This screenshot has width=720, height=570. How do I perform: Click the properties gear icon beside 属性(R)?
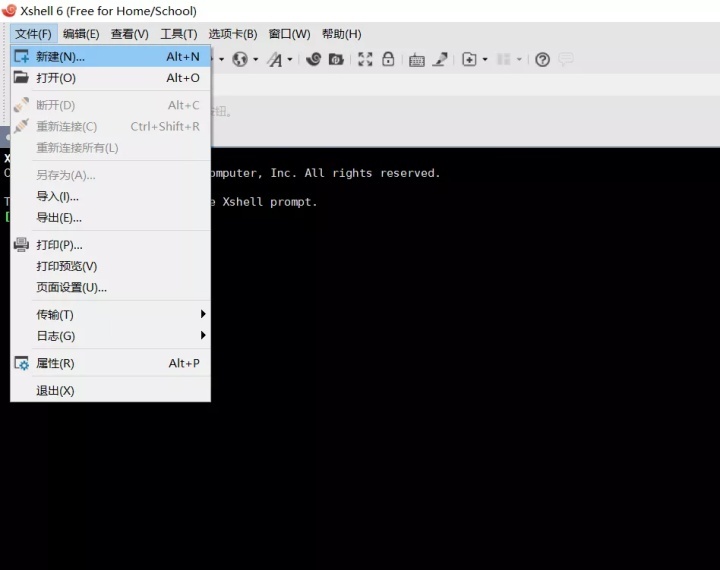pos(21,363)
